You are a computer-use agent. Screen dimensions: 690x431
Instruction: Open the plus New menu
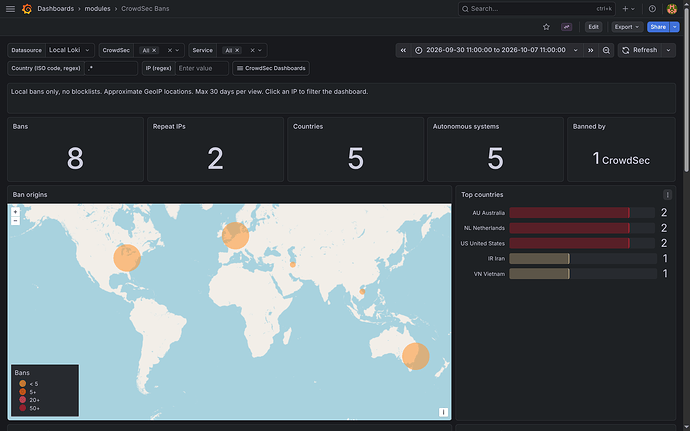(x=628, y=9)
